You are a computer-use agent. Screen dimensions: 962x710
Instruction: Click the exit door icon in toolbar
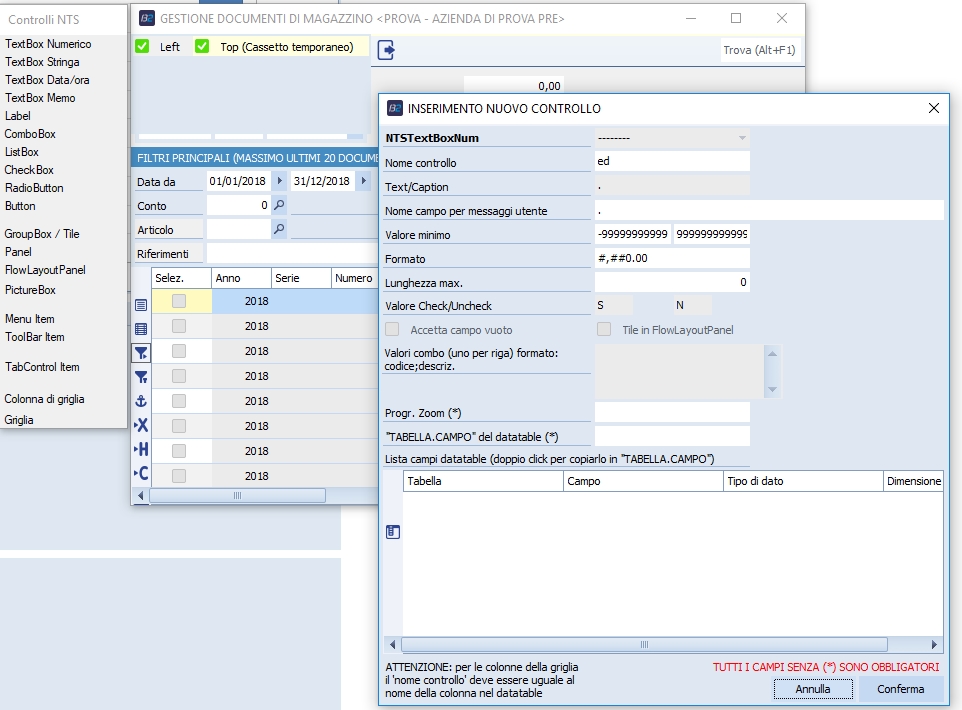tap(386, 50)
